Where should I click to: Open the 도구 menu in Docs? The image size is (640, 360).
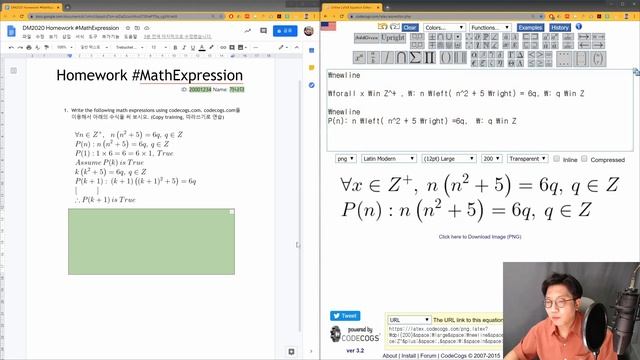pyautogui.click(x=93, y=37)
